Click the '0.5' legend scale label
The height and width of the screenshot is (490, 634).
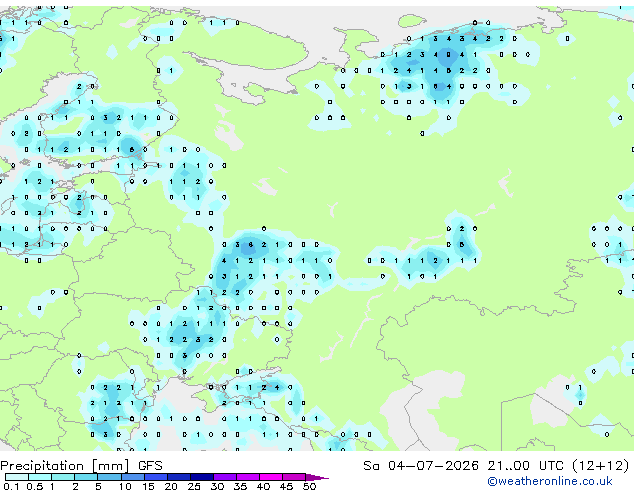(35, 486)
